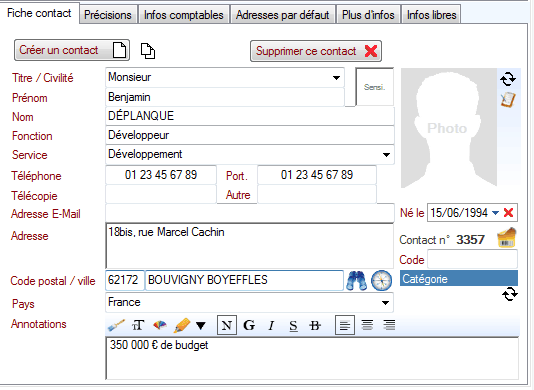Click the refresh icon below Catégorie
Image resolution: width=534 pixels, height=390 pixels.
[x=510, y=294]
